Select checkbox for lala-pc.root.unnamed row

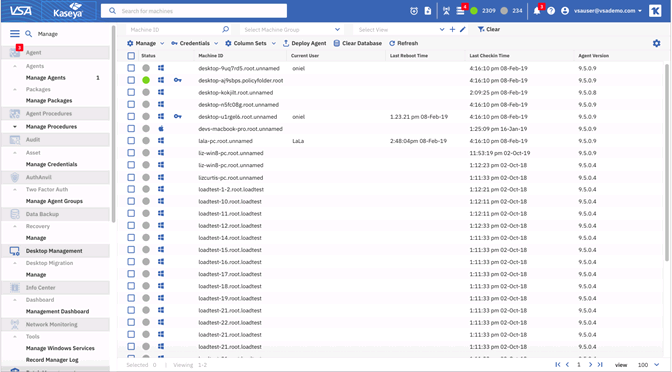pos(131,141)
